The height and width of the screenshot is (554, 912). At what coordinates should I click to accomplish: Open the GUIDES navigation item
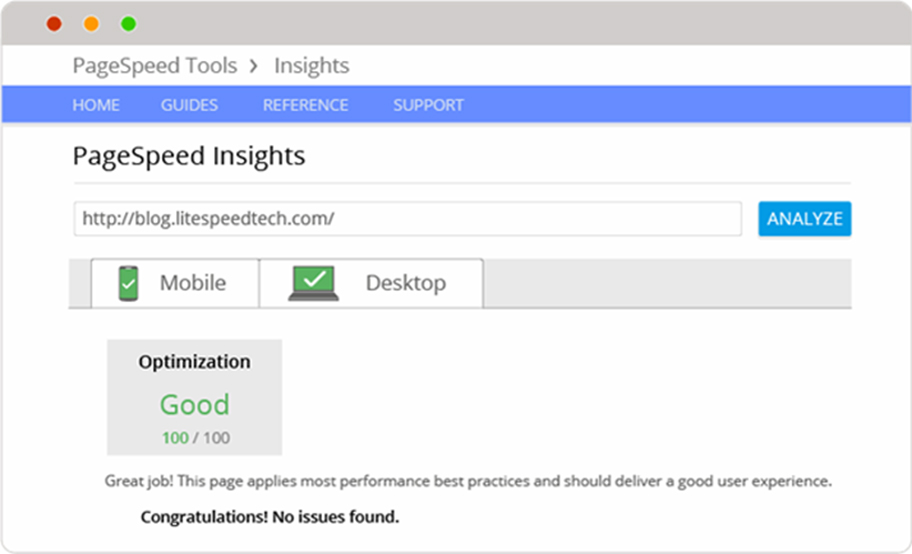click(189, 105)
